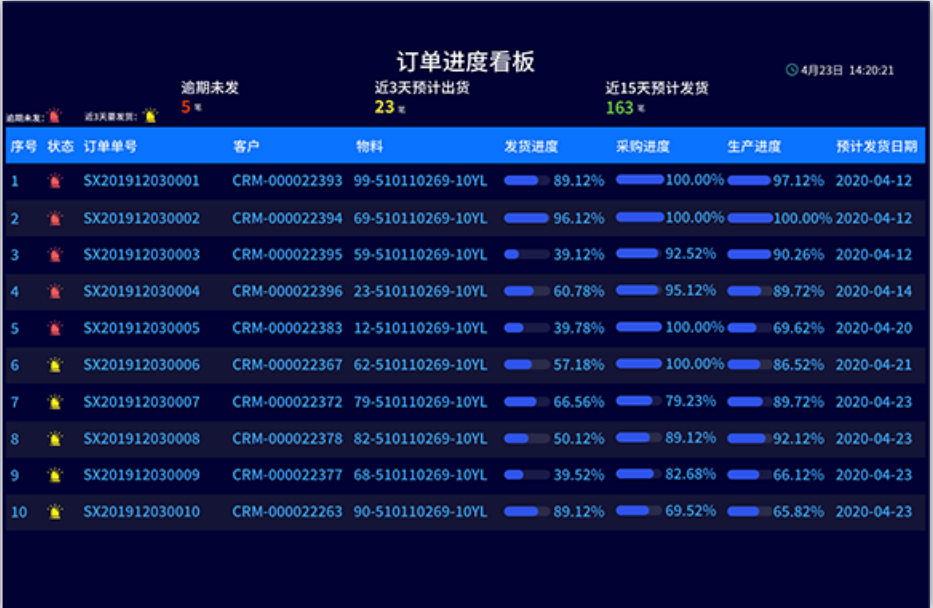Image resolution: width=933 pixels, height=608 pixels.
Task: Click the red alarm icon in row 5
Action: pos(54,328)
